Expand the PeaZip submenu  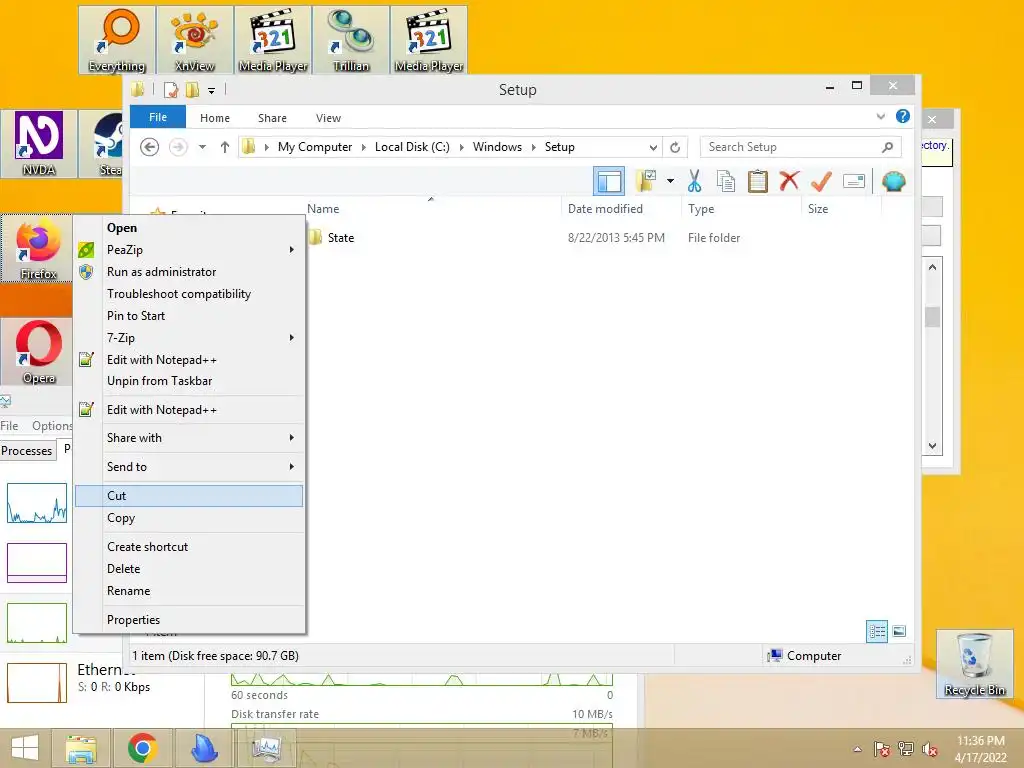point(189,249)
